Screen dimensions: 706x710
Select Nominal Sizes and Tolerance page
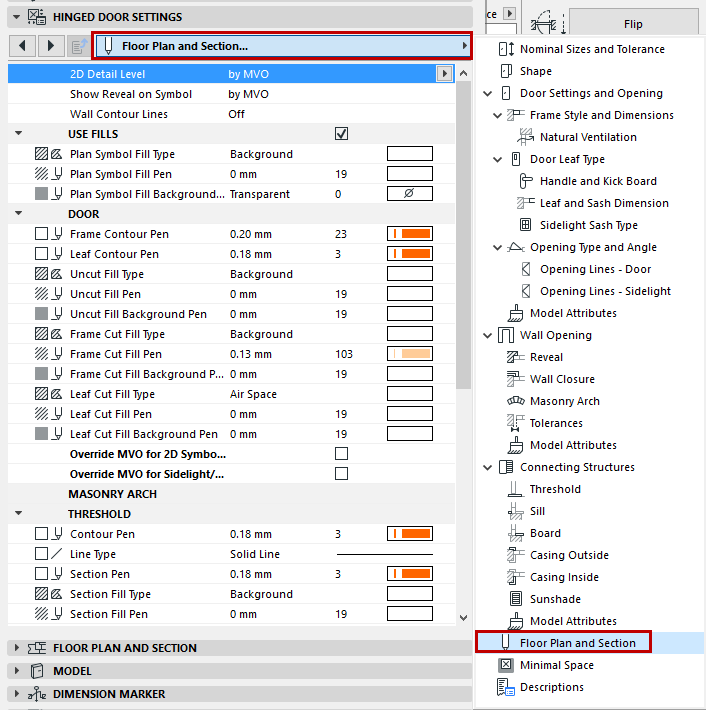[592, 49]
